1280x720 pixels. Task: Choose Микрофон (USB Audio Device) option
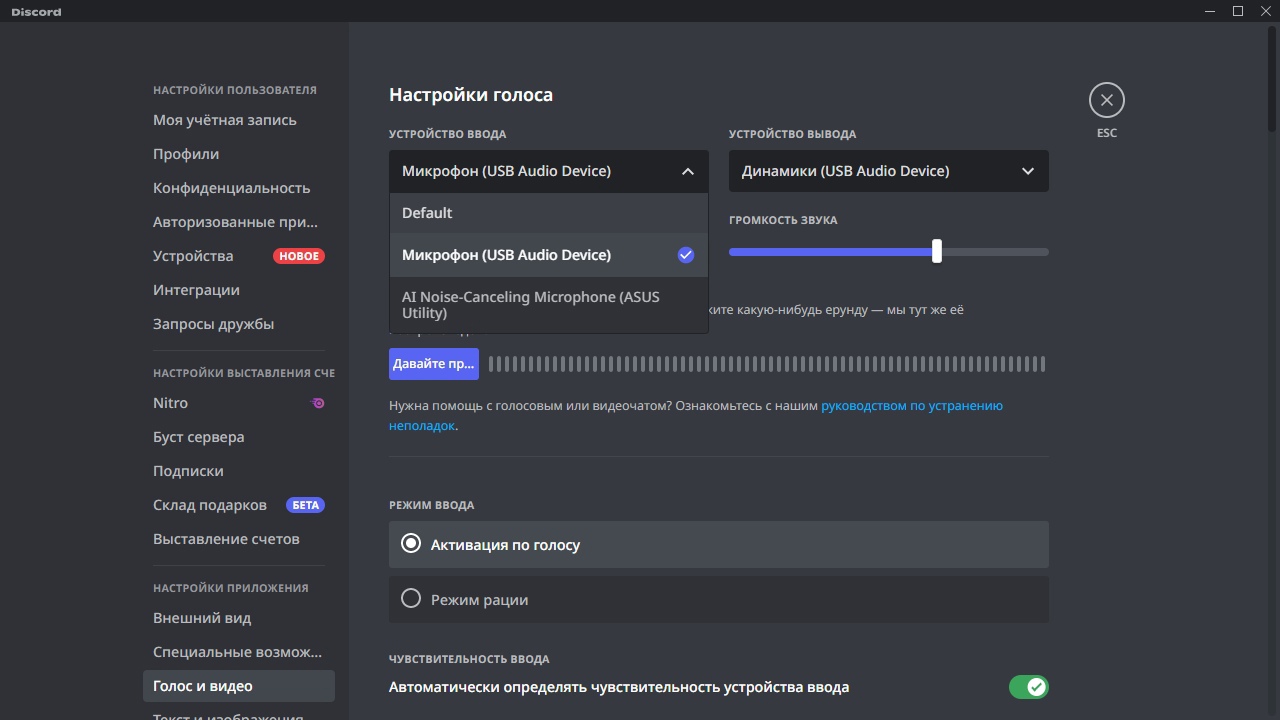(x=549, y=255)
